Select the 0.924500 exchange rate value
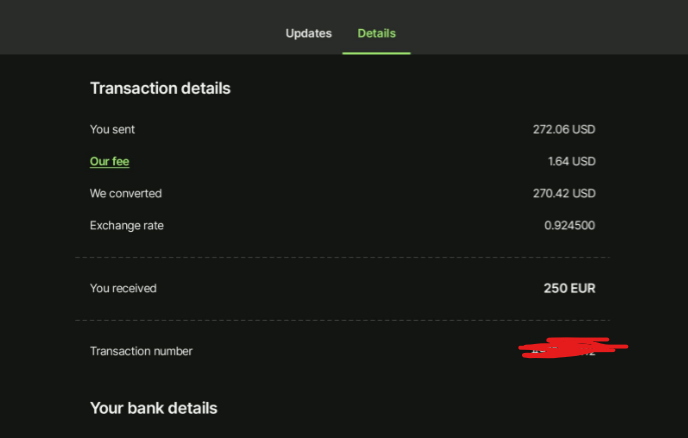Viewport: 688px width, 438px height. pyautogui.click(x=569, y=225)
